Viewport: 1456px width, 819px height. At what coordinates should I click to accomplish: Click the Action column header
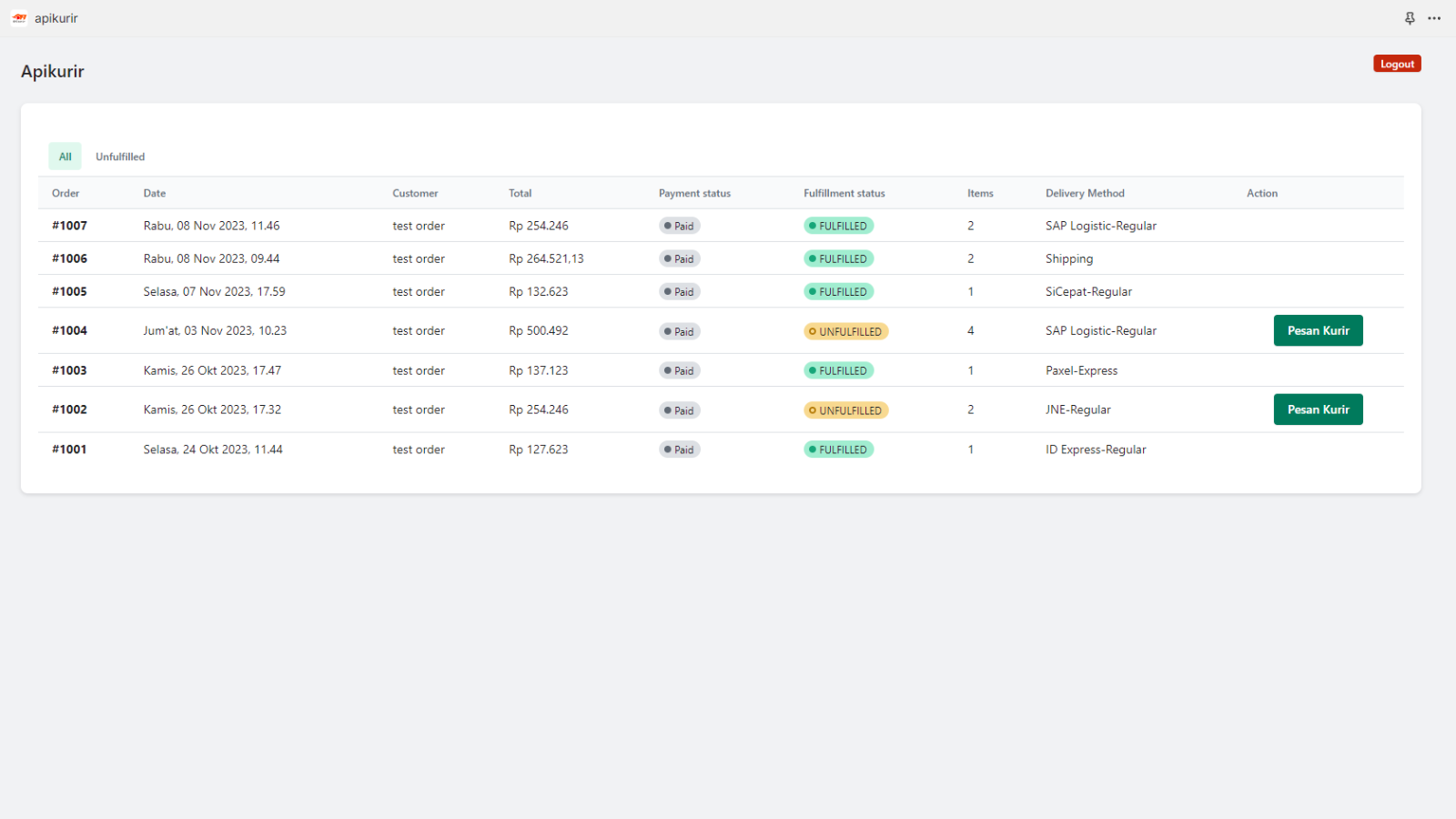(1262, 193)
